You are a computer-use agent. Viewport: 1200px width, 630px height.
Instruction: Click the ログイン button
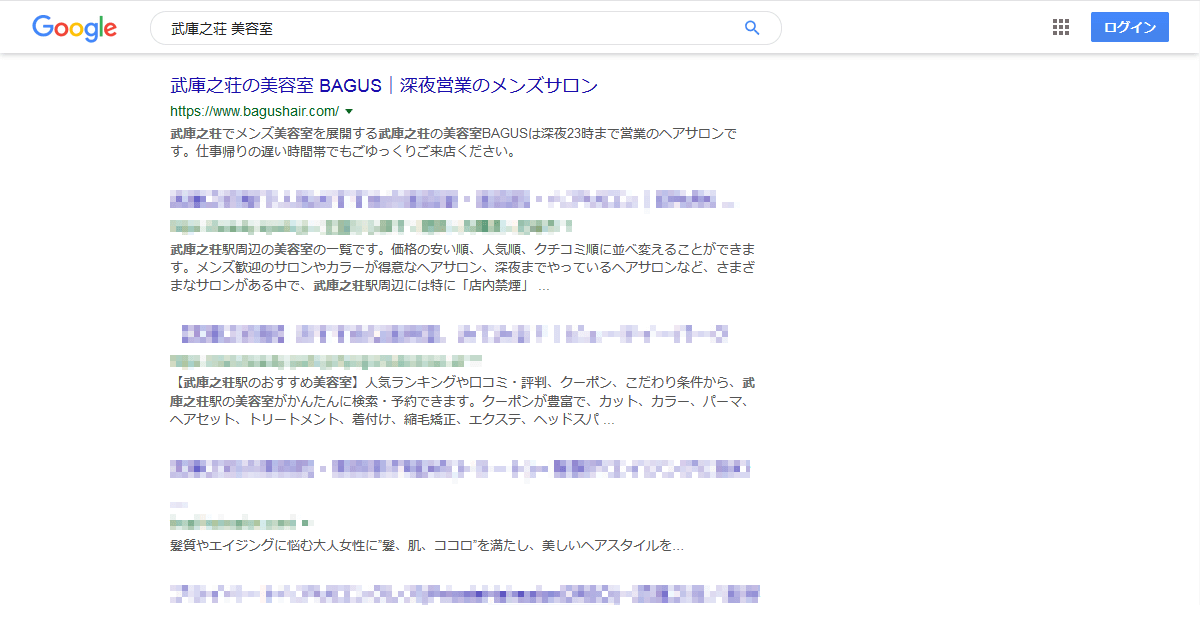pos(1130,27)
